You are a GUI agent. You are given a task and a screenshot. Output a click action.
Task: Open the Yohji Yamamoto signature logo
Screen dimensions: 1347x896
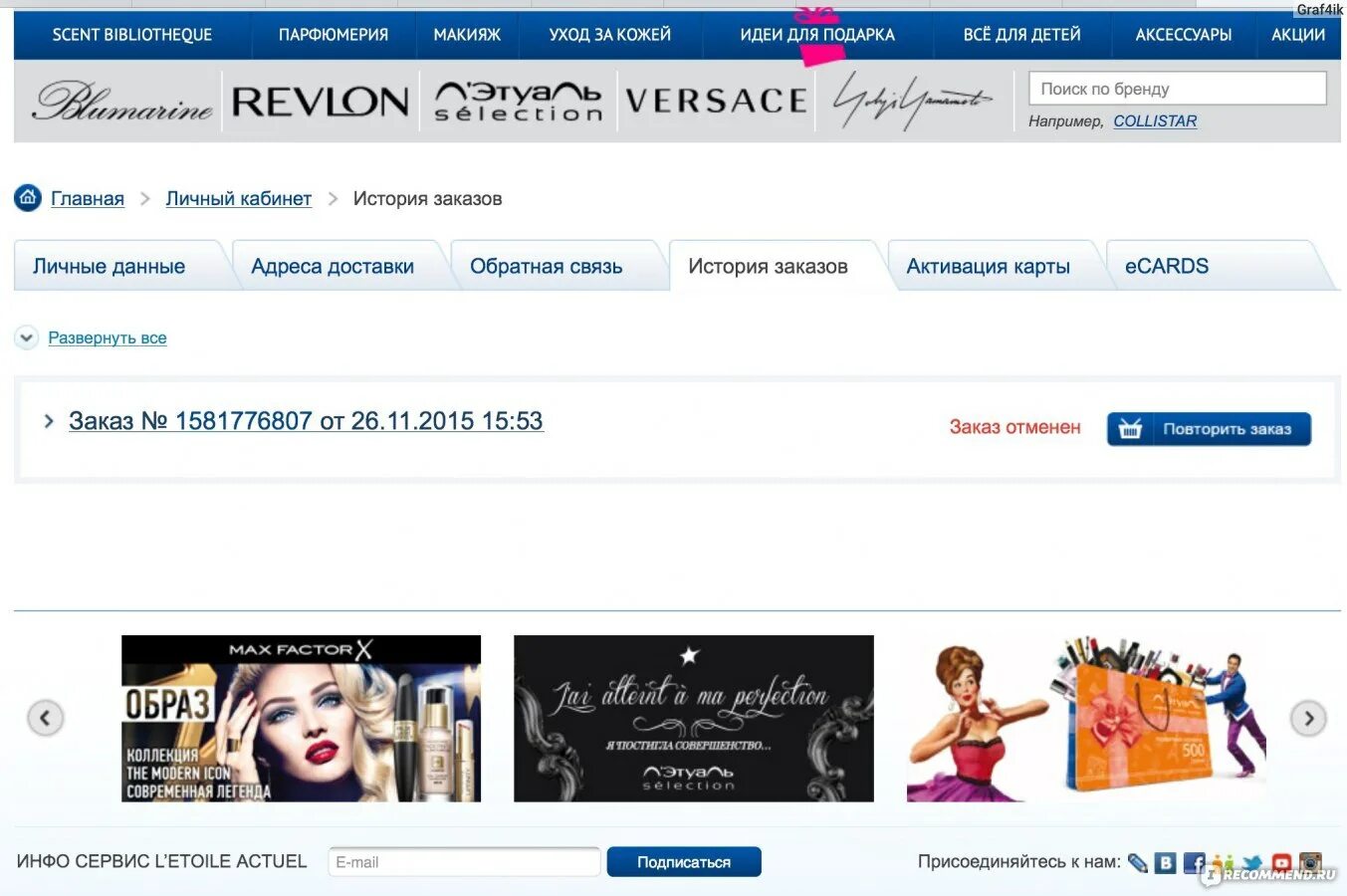(912, 101)
